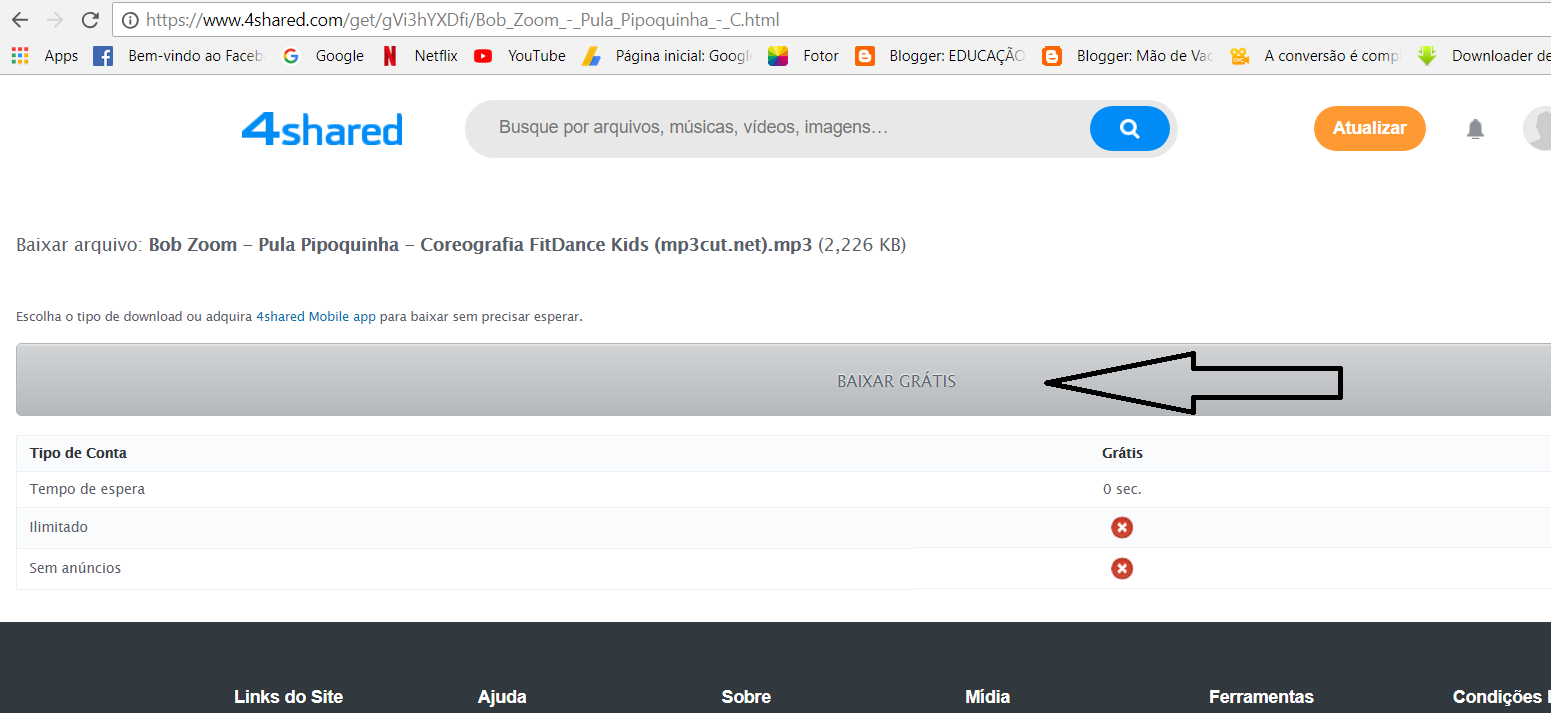Viewport: 1551px width, 713px height.
Task: Open the Apps grid icon in bookmarks bar
Action: [20, 56]
